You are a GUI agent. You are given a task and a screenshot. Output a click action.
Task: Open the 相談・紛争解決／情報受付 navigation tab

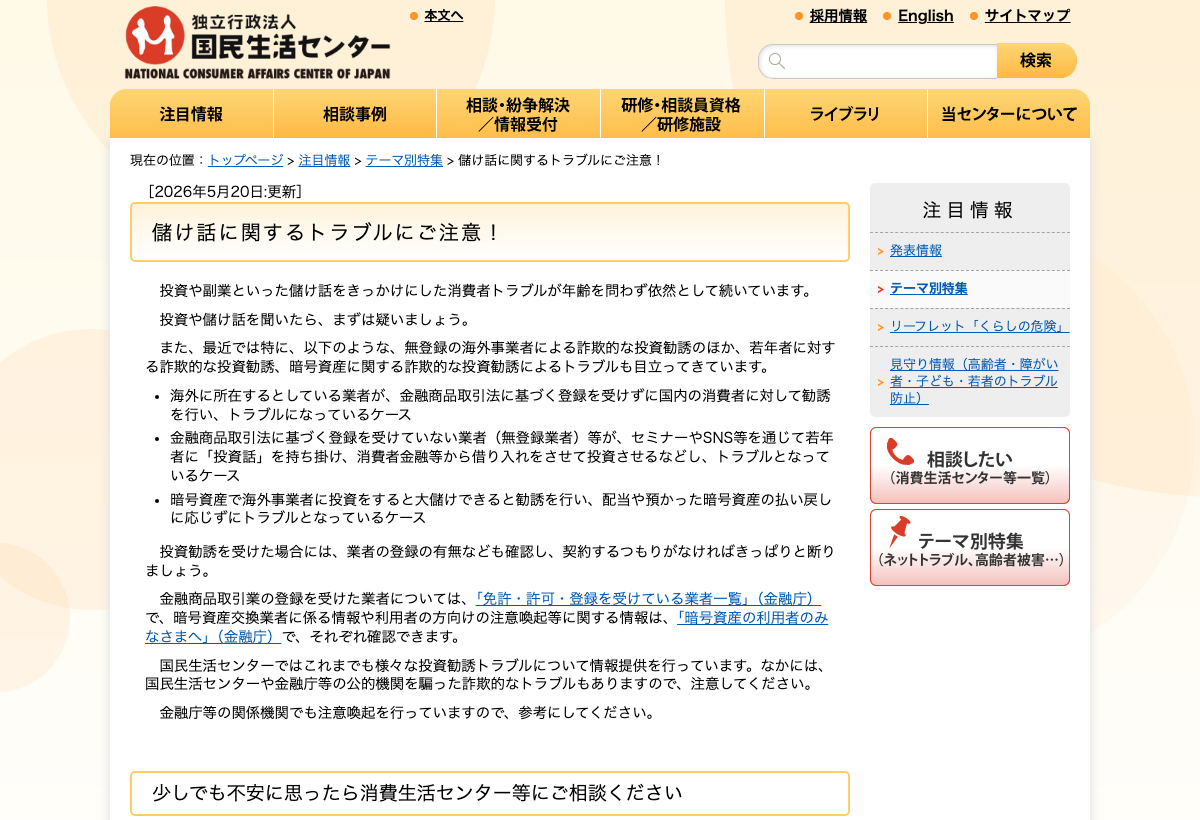pos(518,114)
